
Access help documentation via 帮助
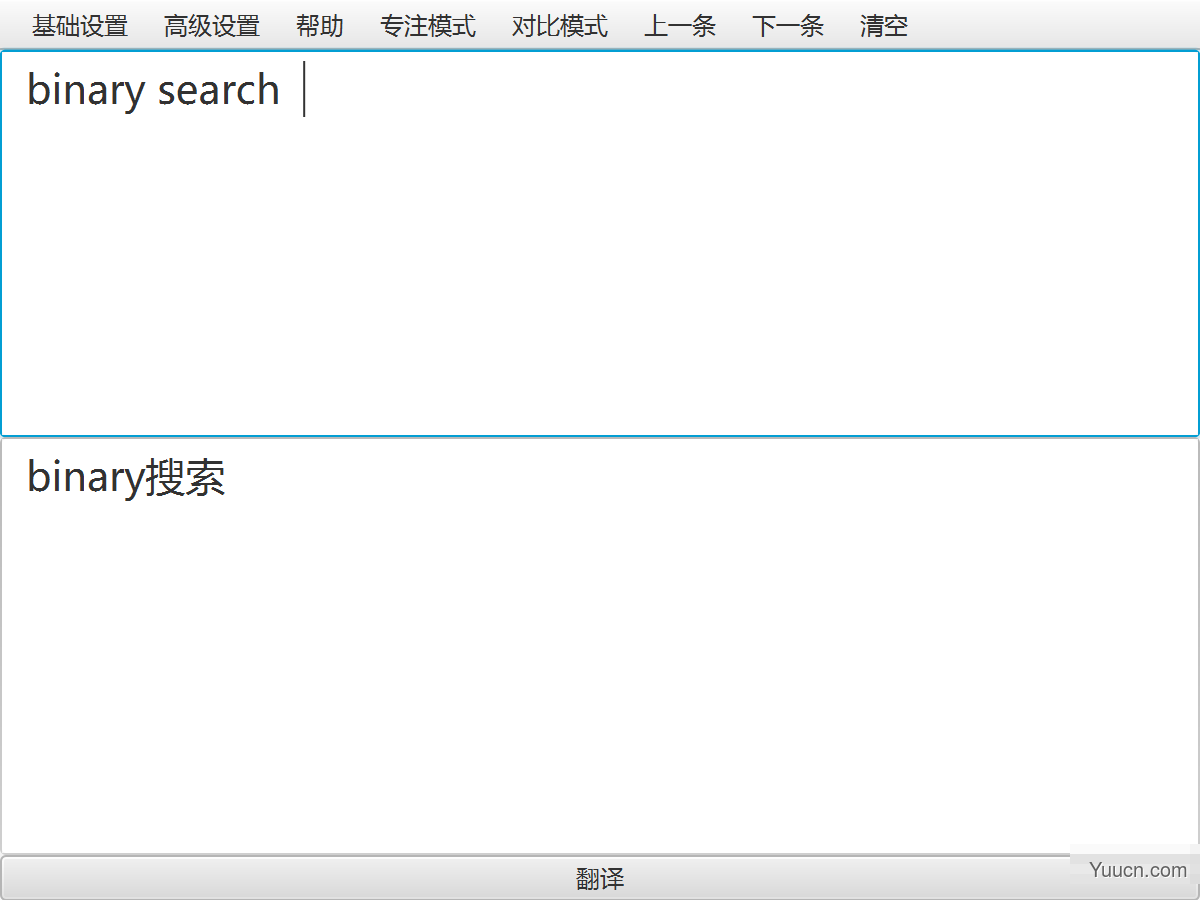click(x=319, y=26)
